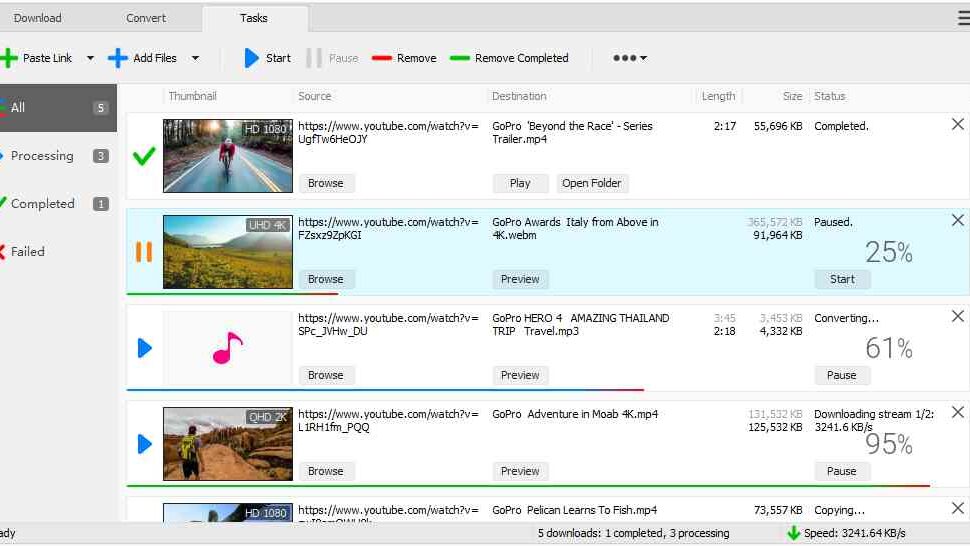Click the green Remove Completed icon
Screen dimensions: 970x547
(x=460, y=58)
